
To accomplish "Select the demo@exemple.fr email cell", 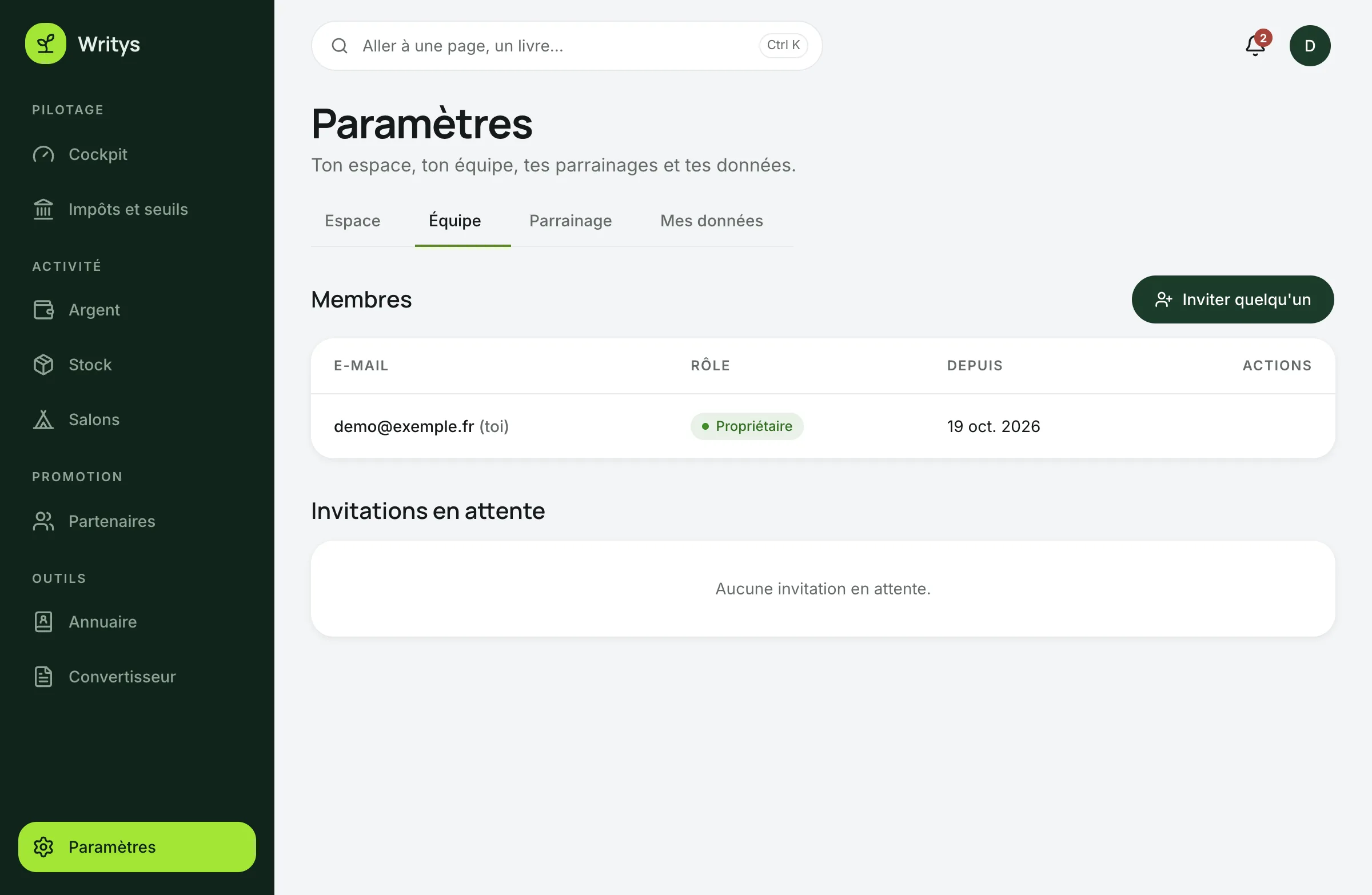I will 421,426.
